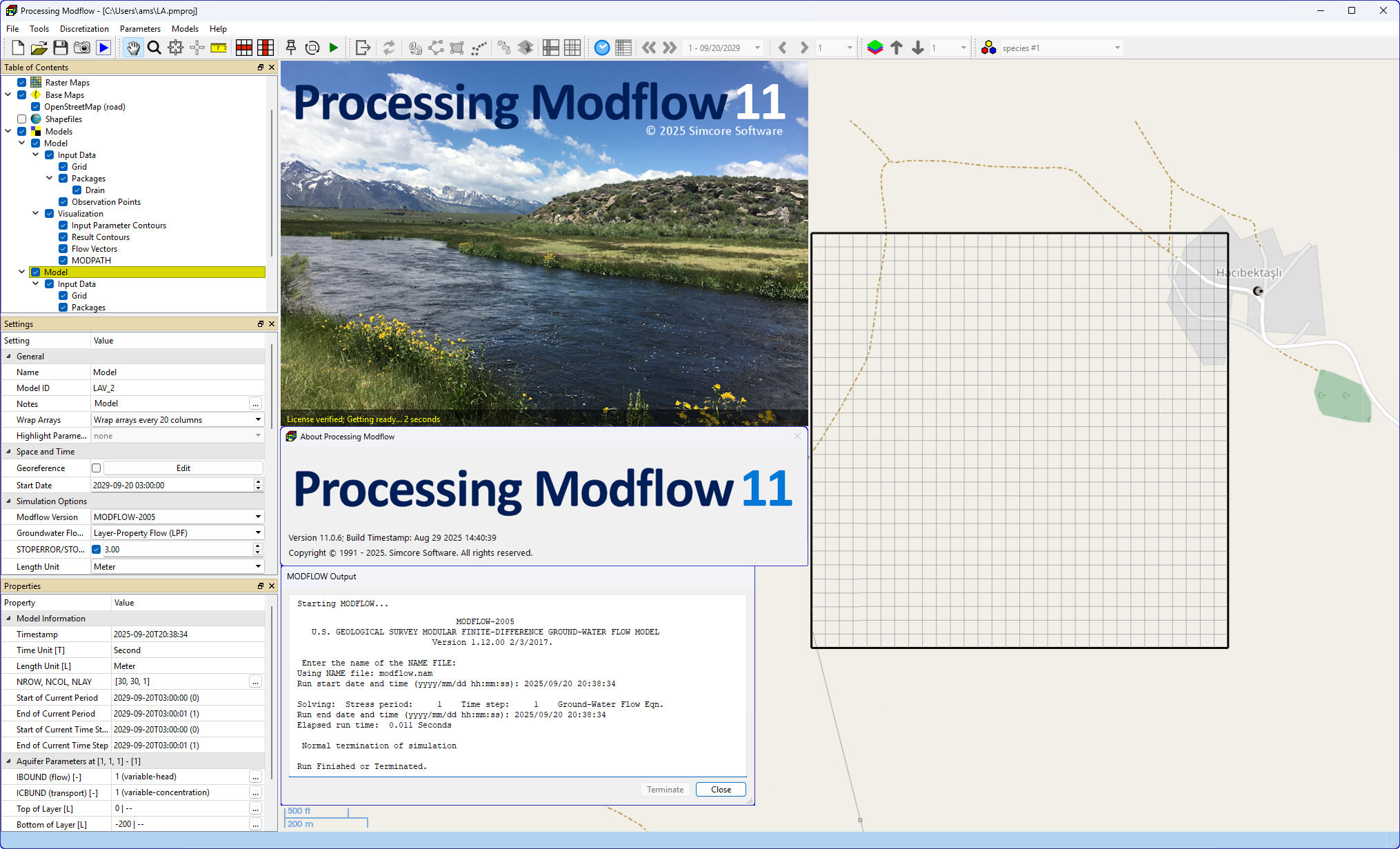Toggle the Raster Maps checkbox
The width and height of the screenshot is (1400, 849).
click(x=22, y=83)
